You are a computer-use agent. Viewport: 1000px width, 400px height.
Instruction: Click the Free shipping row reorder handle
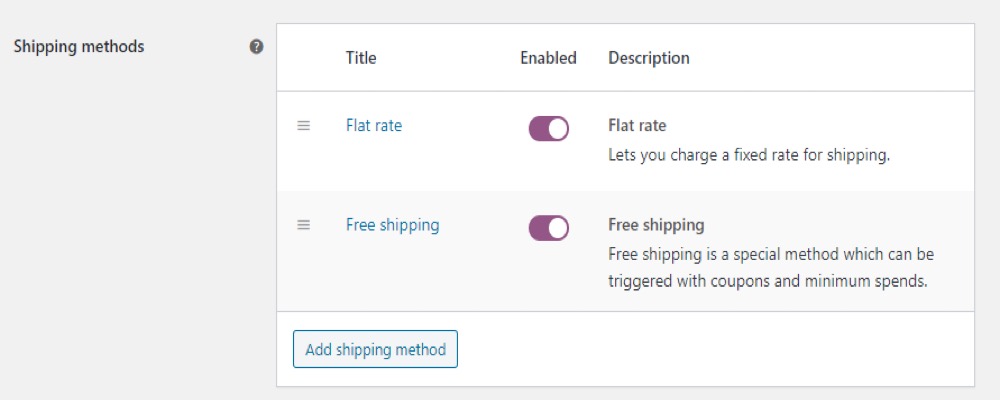pyautogui.click(x=304, y=225)
